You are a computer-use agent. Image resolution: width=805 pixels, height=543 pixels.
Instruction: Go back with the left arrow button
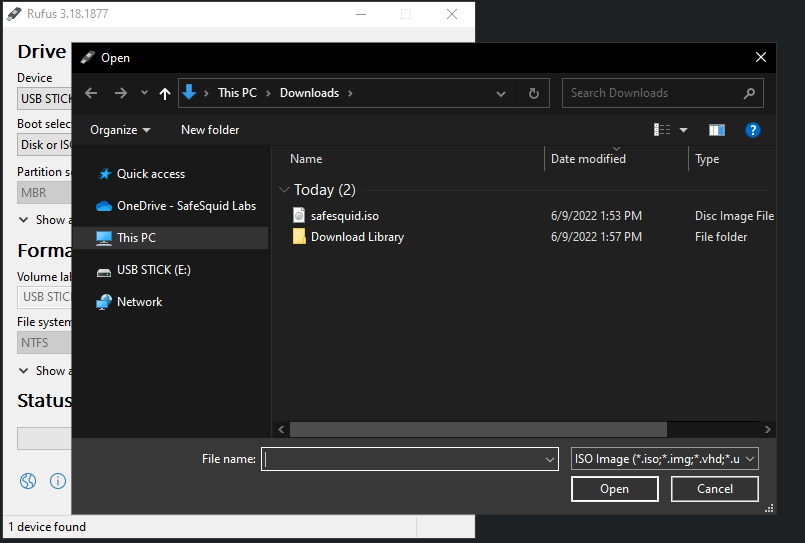point(91,93)
